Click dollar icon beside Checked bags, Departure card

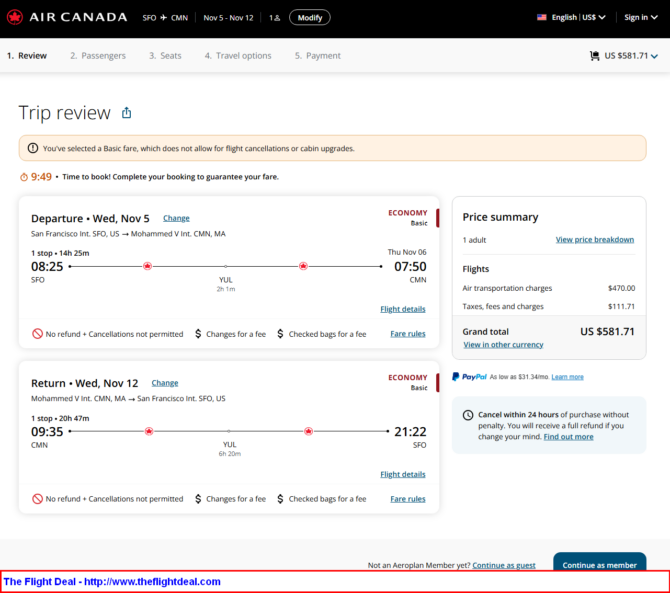280,334
